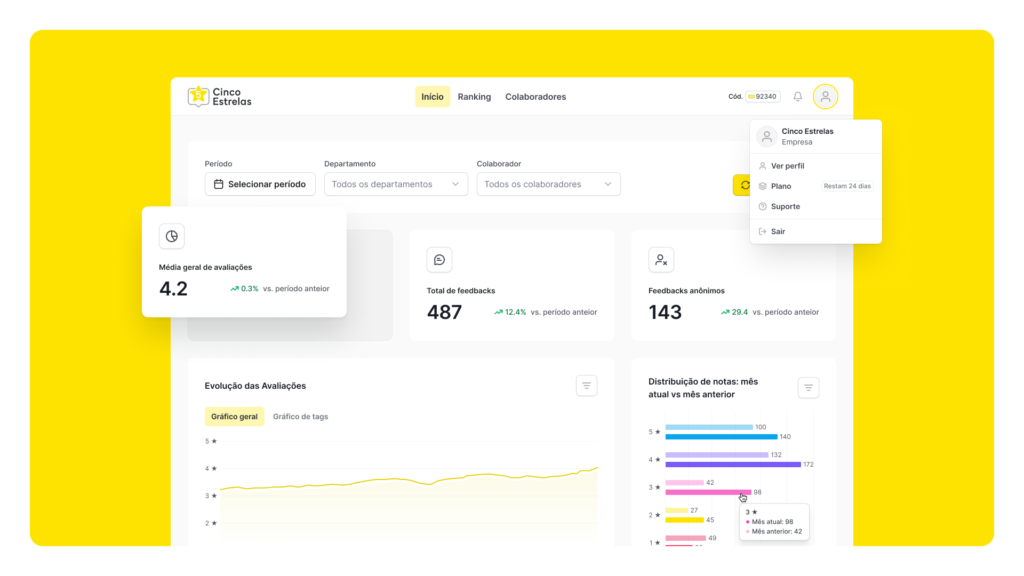Click the anonymous user icon on card
Viewport: 1024px width, 576px height.
click(x=661, y=260)
